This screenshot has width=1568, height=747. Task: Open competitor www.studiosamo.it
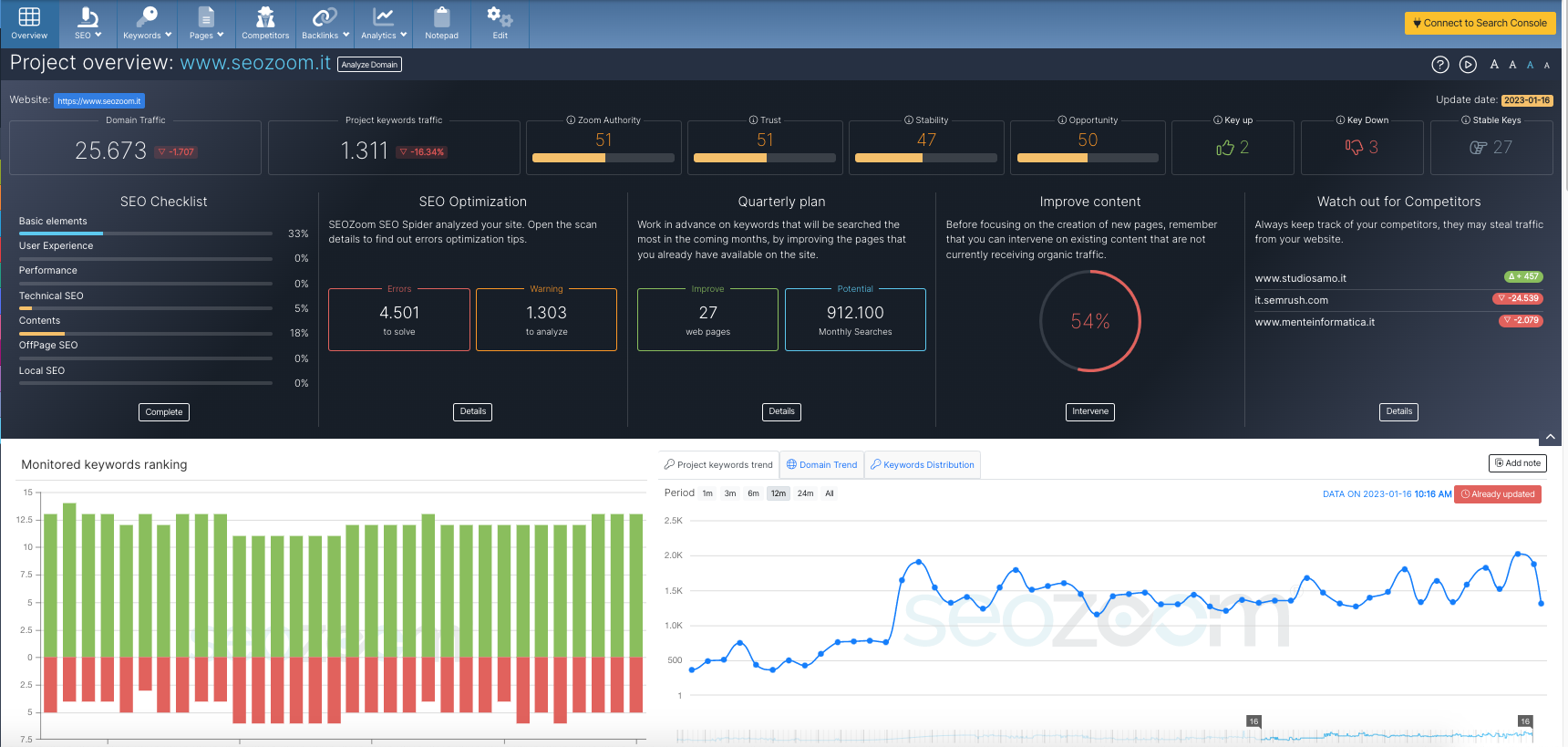coord(1300,278)
